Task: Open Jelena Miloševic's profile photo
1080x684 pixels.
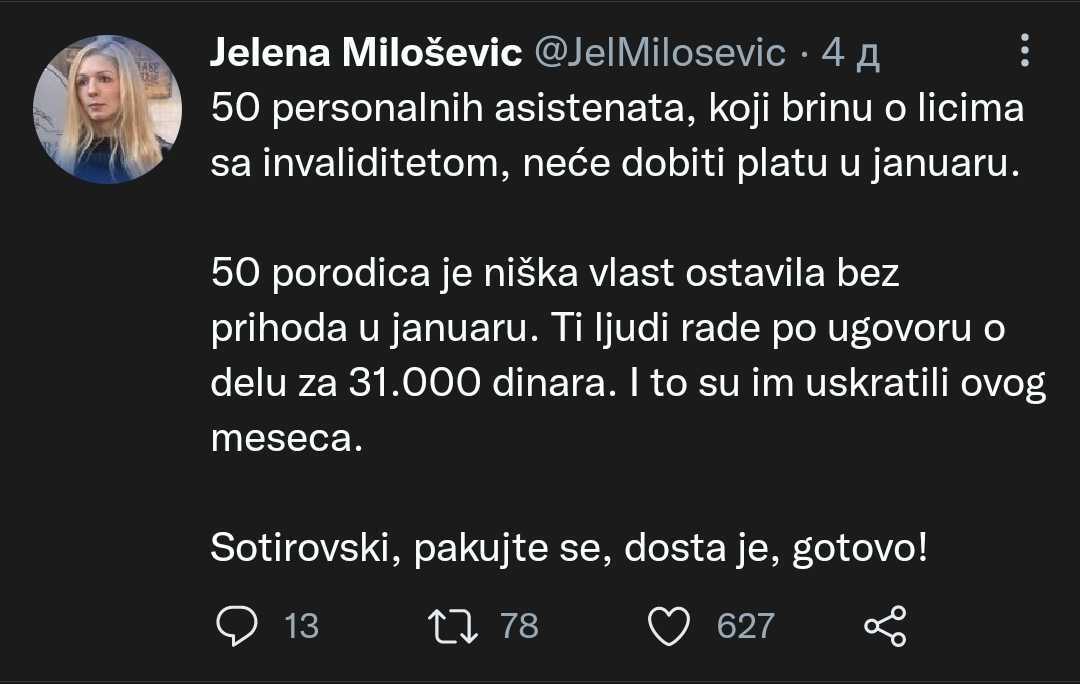Action: tap(107, 109)
